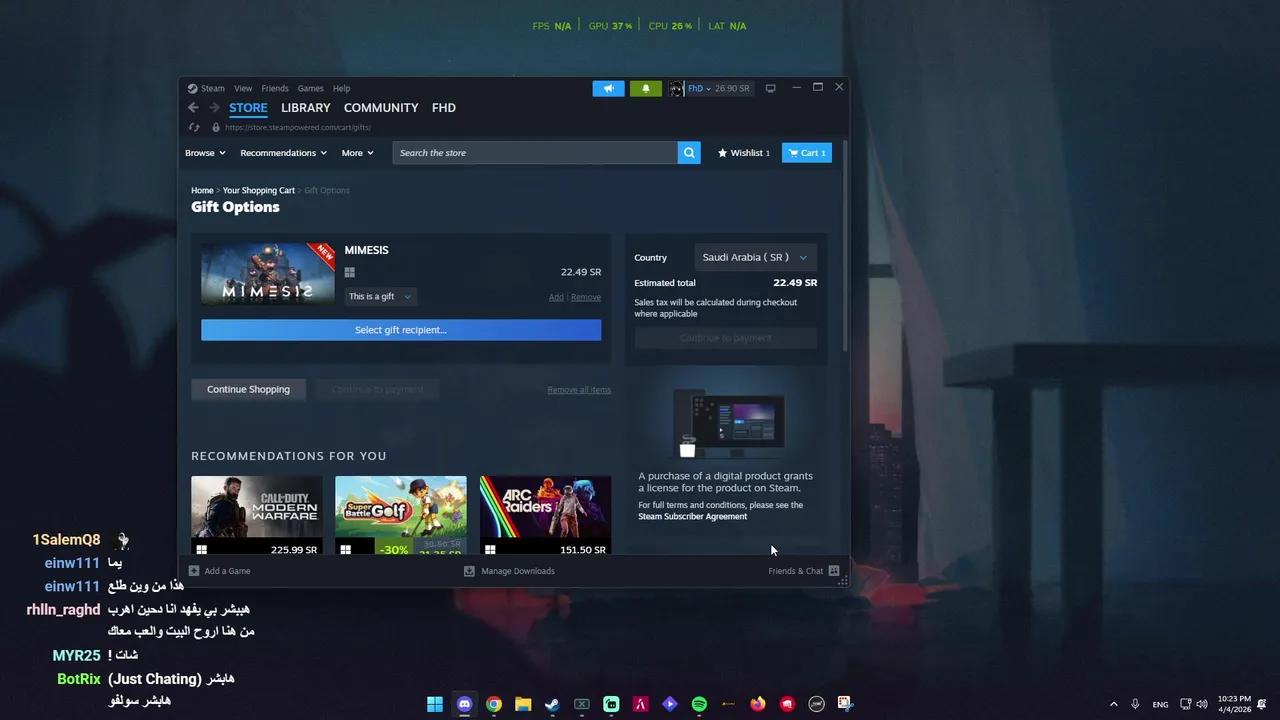Open Firefox from the taskbar

pos(758,704)
